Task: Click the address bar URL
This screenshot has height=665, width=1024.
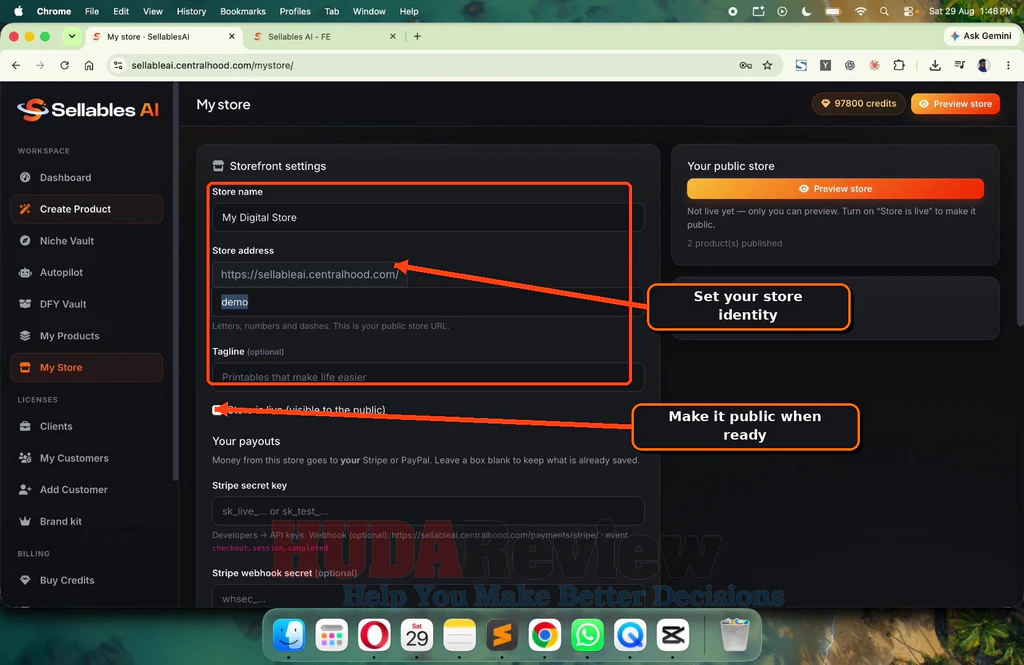Action: 212,65
